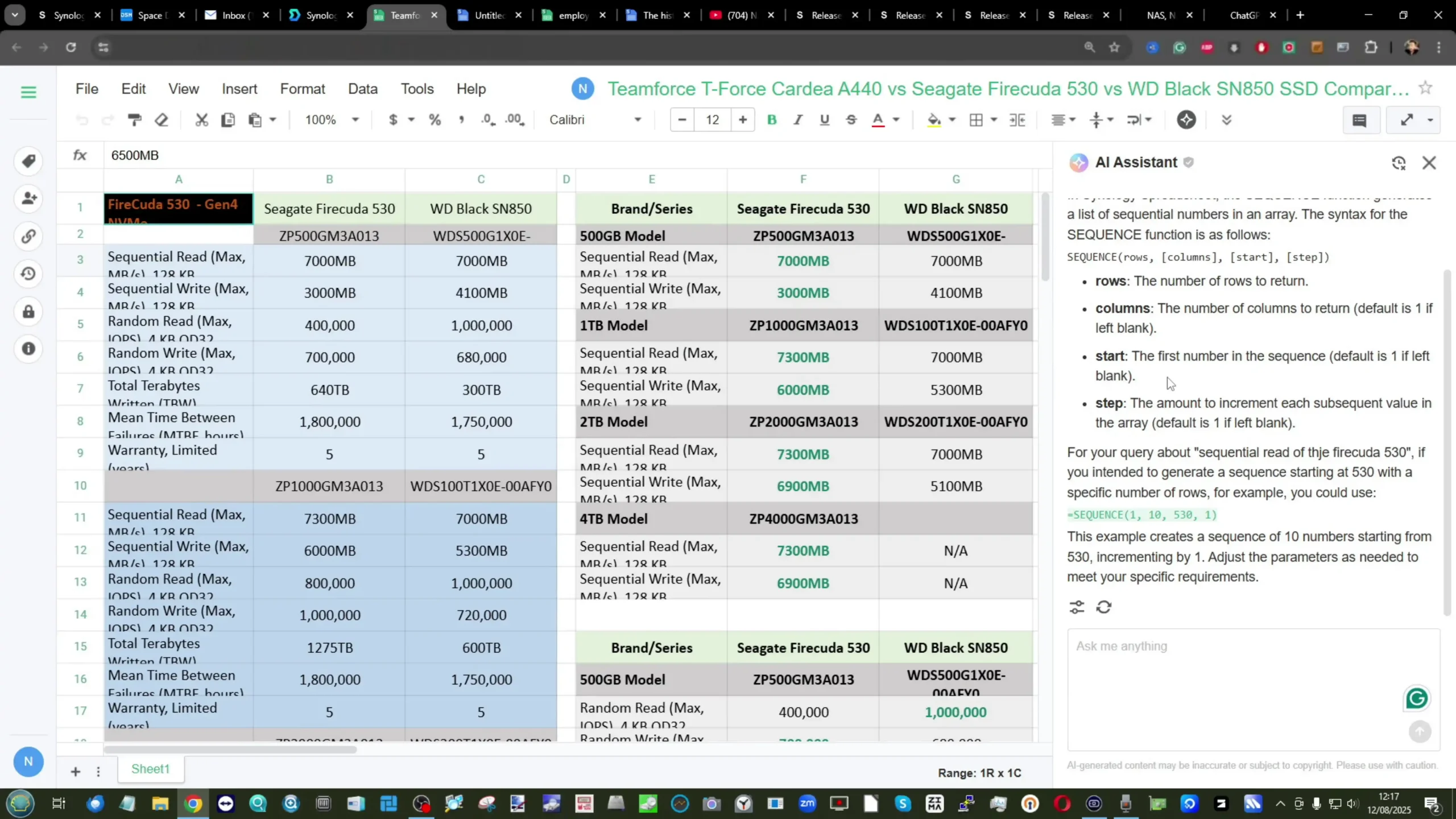The height and width of the screenshot is (819, 1456).
Task: Click the Ask me anything input box
Action: click(1254, 689)
